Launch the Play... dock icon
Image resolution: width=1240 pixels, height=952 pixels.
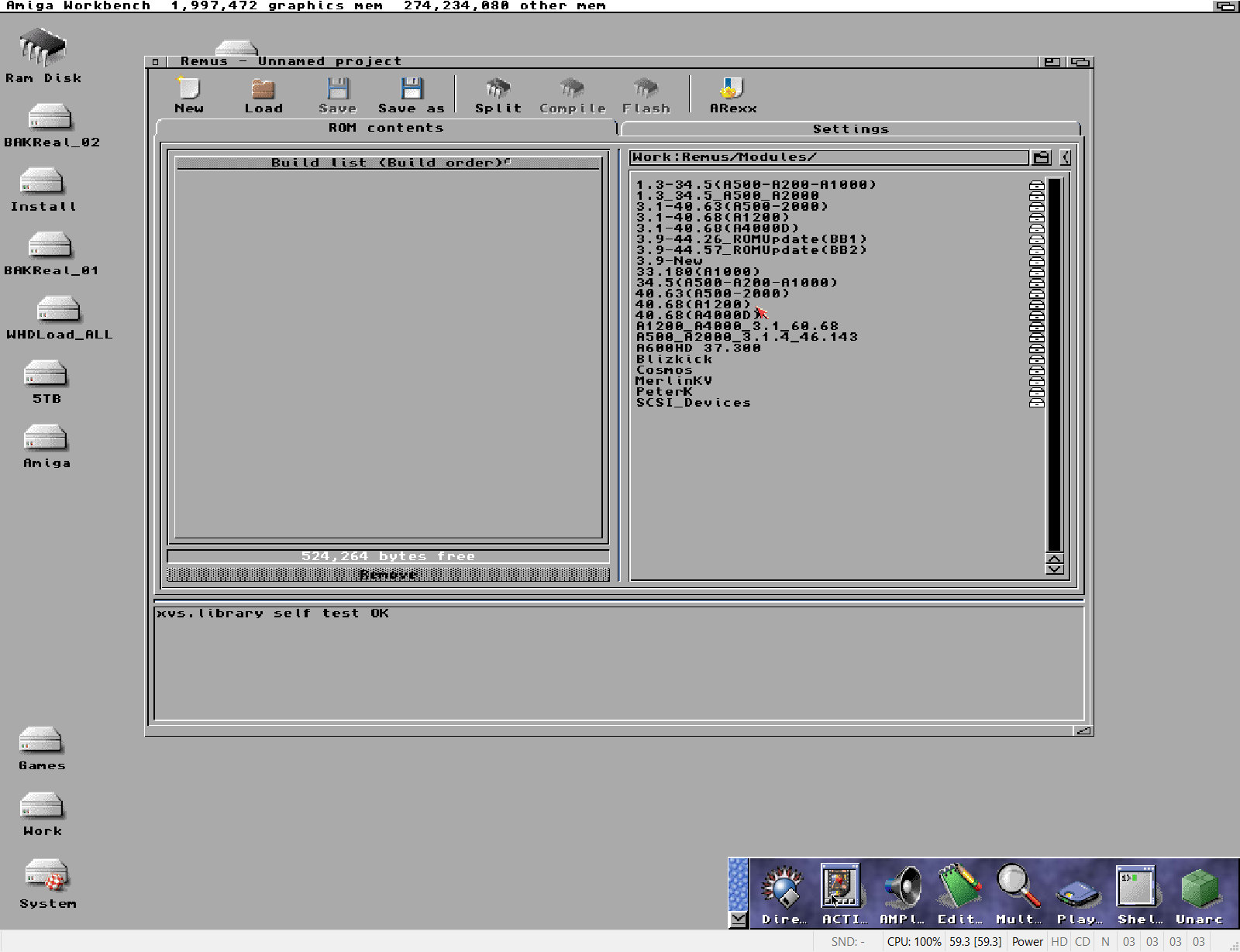click(x=1078, y=894)
